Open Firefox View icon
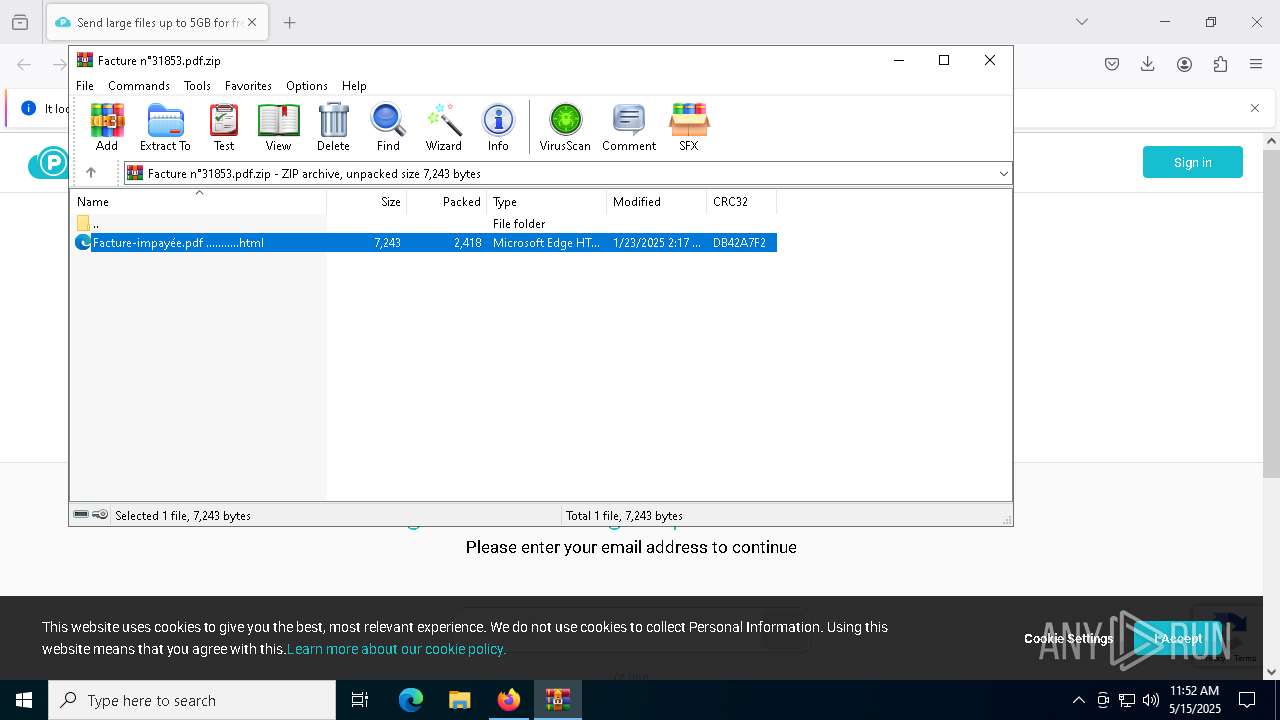 tap(20, 22)
